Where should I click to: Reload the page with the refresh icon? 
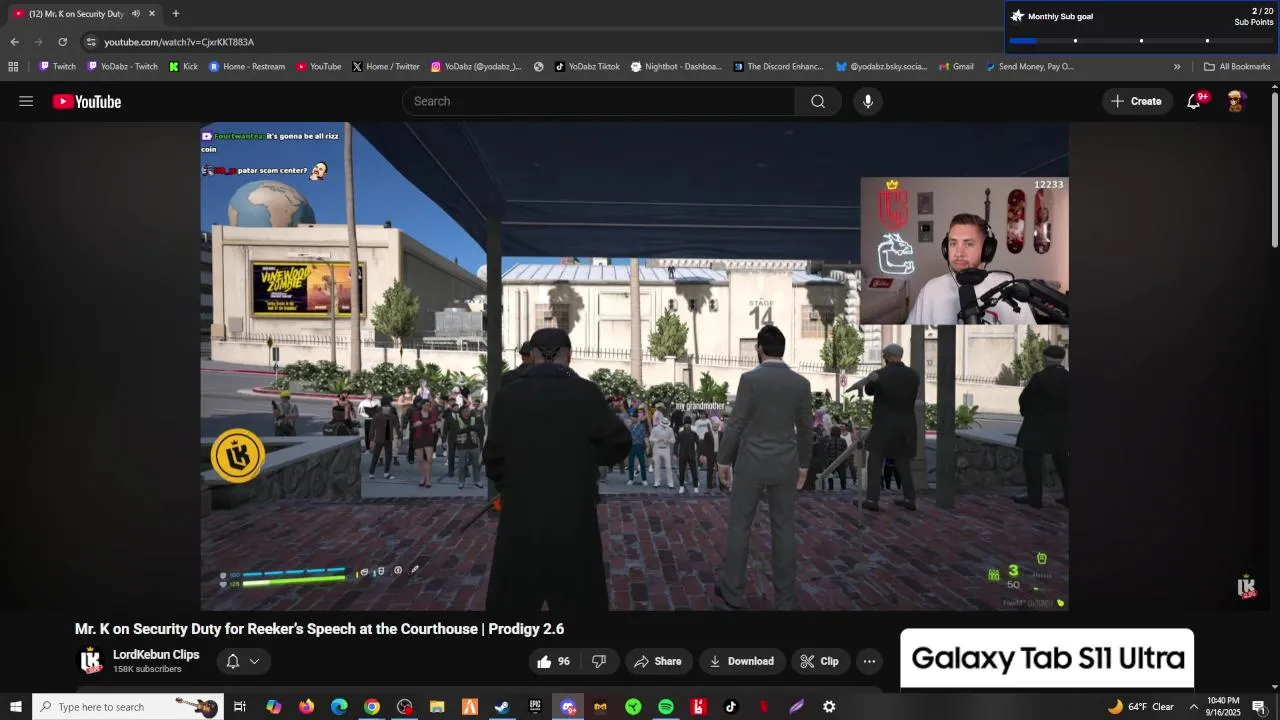coord(62,42)
